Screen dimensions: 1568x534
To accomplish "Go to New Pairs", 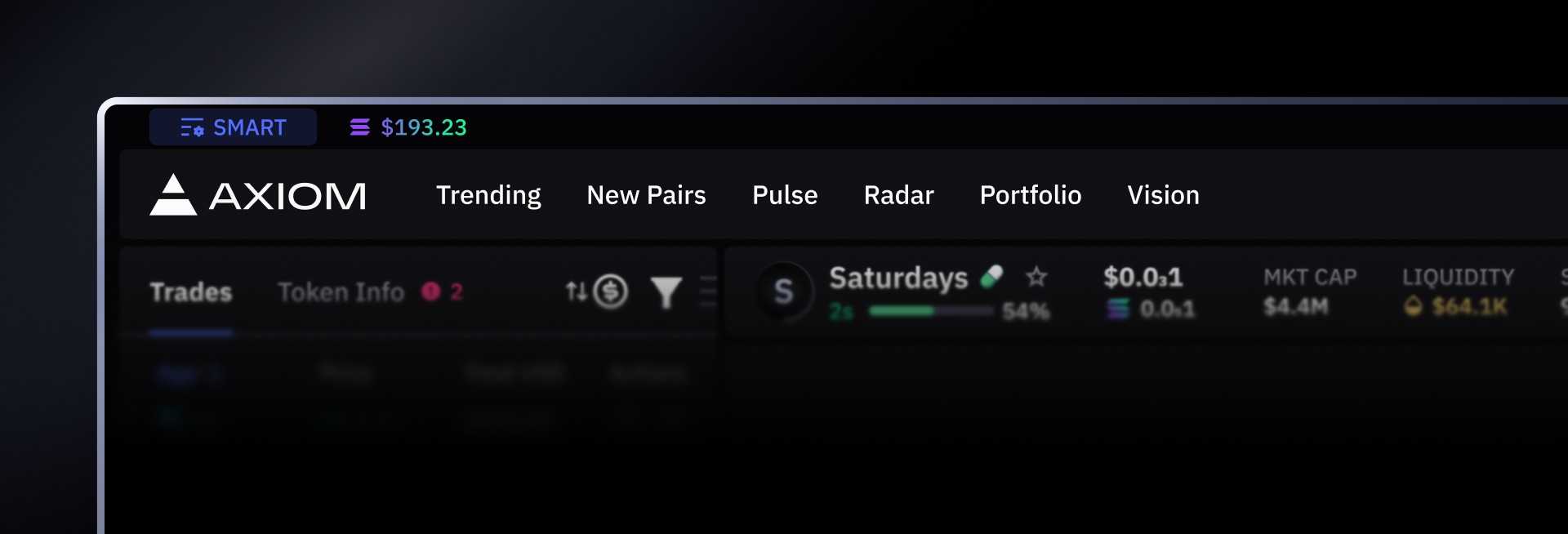I will [x=646, y=195].
